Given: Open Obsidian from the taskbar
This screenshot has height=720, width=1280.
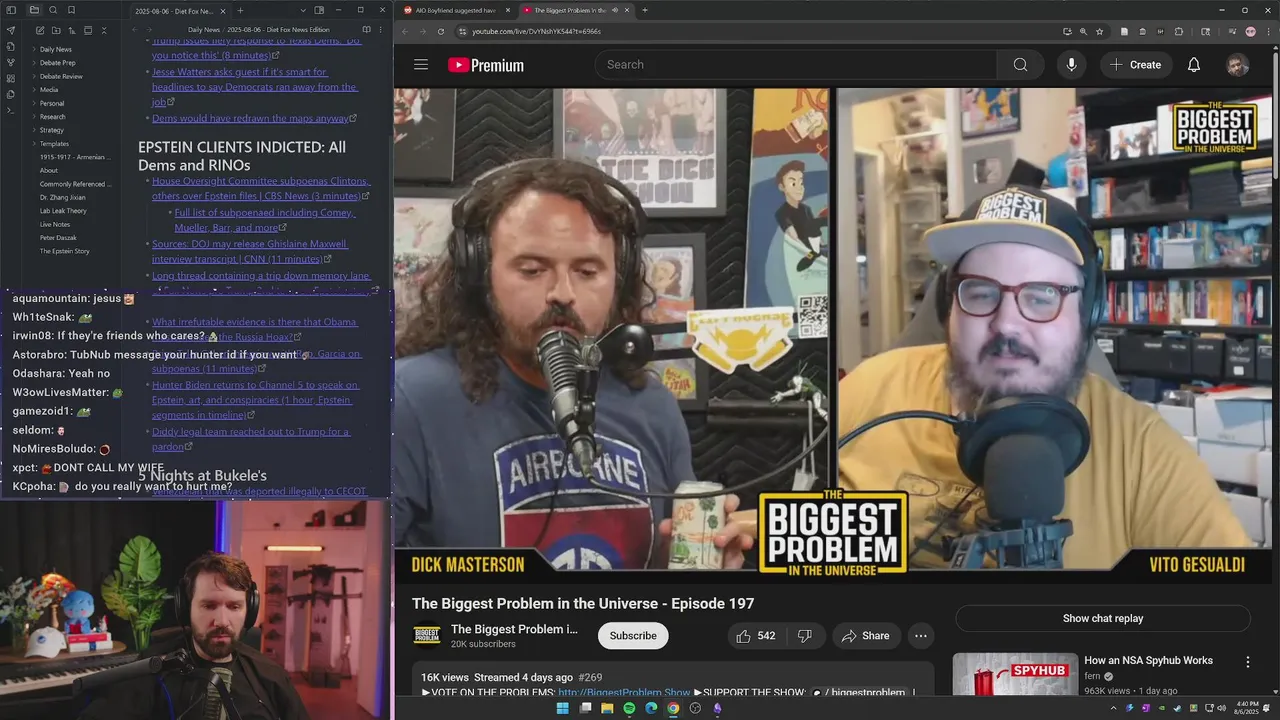Looking at the screenshot, I should 717,708.
